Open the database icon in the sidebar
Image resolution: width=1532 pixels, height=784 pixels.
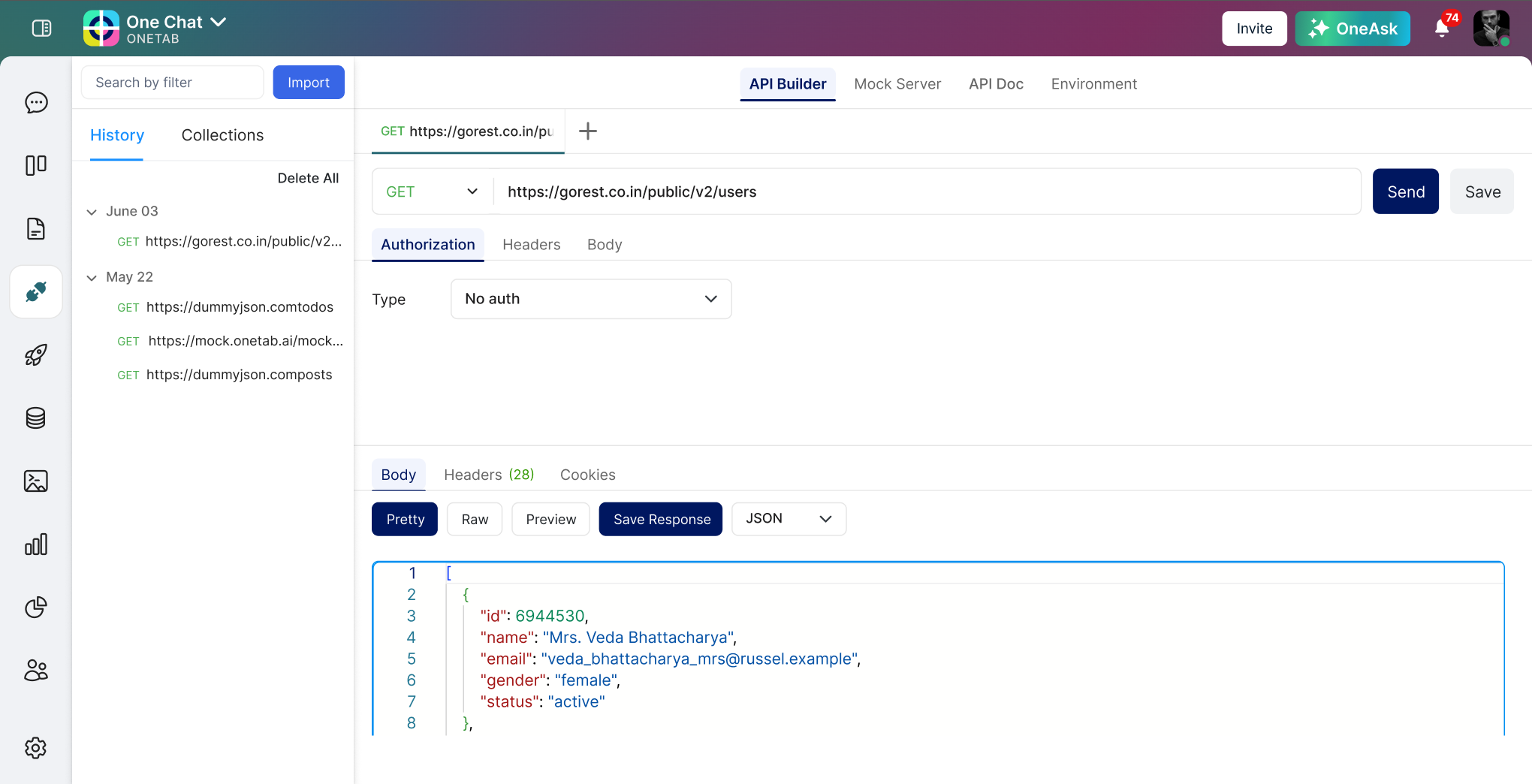[35, 418]
